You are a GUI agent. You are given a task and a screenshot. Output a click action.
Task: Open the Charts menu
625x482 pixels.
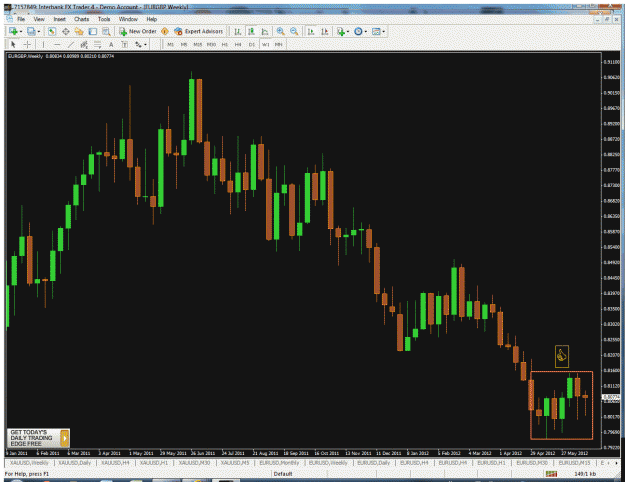[82, 19]
